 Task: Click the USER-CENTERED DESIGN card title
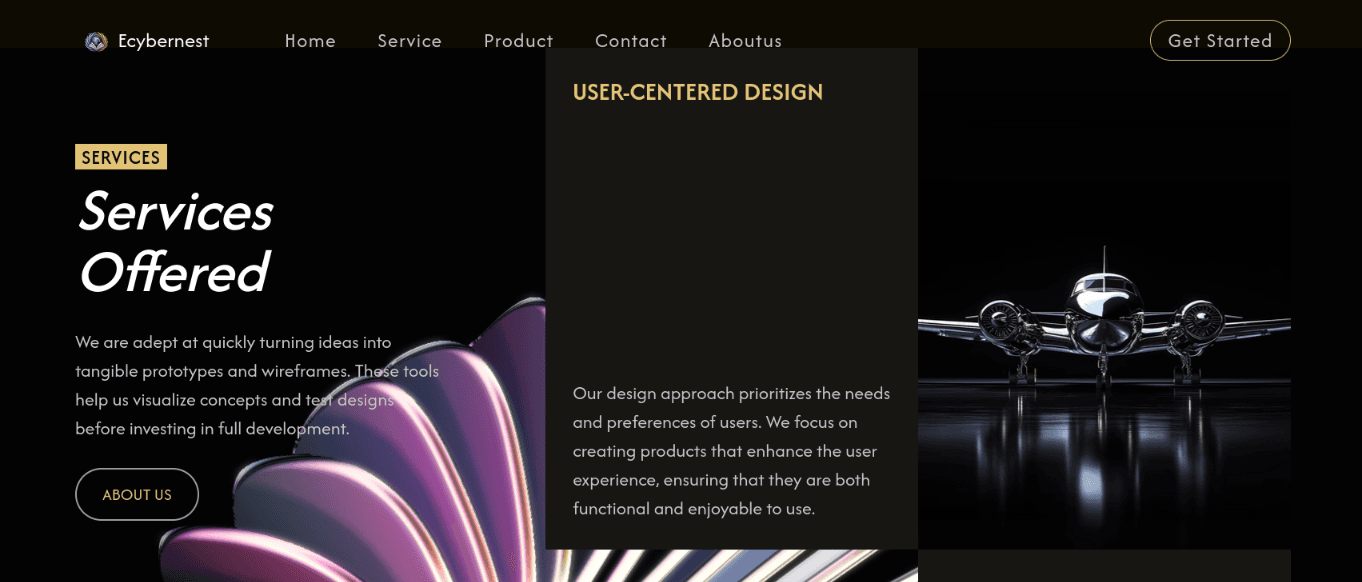point(698,92)
